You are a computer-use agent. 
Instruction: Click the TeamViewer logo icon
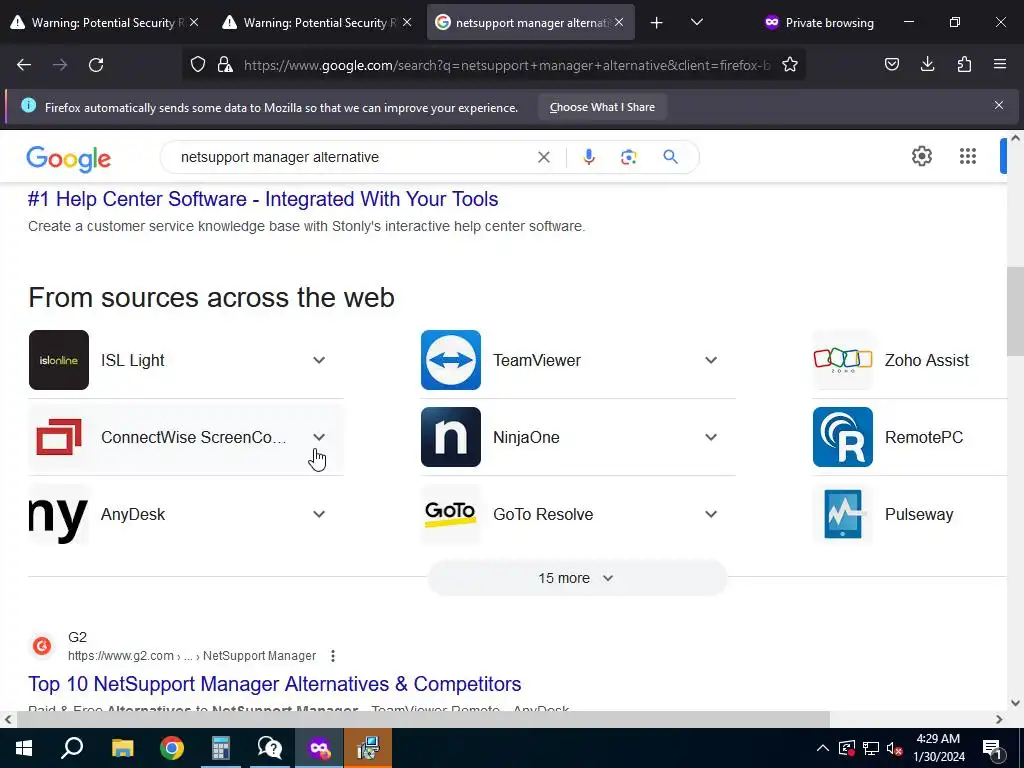451,360
